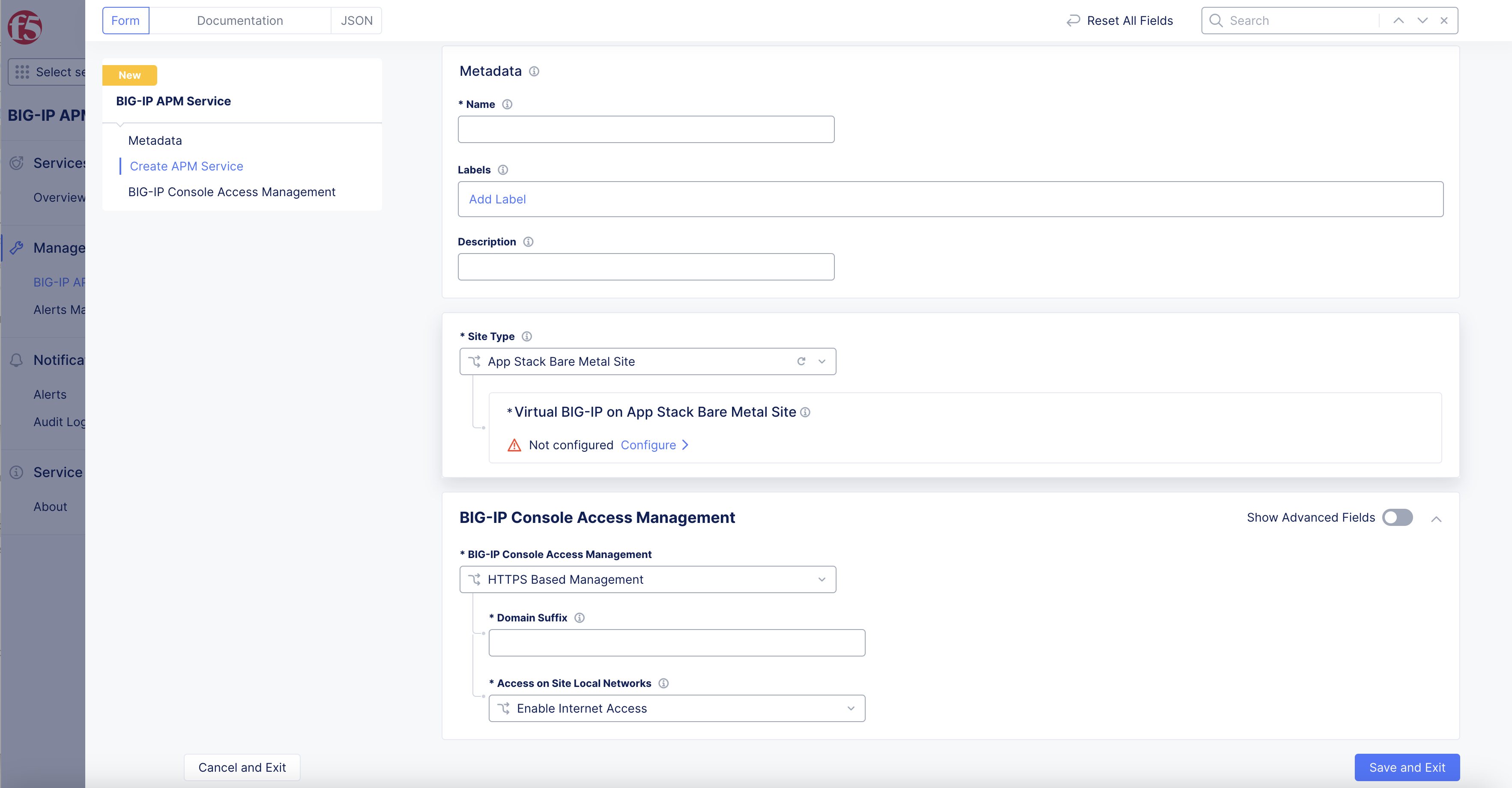Click the Reset All Fields arrow icon
The width and height of the screenshot is (1512, 788).
[x=1073, y=21]
